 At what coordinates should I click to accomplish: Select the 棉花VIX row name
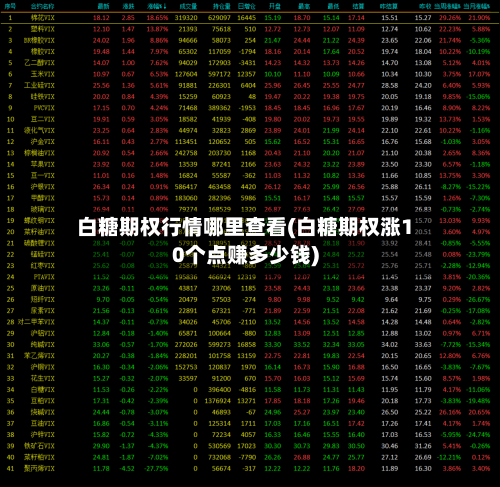point(43,18)
